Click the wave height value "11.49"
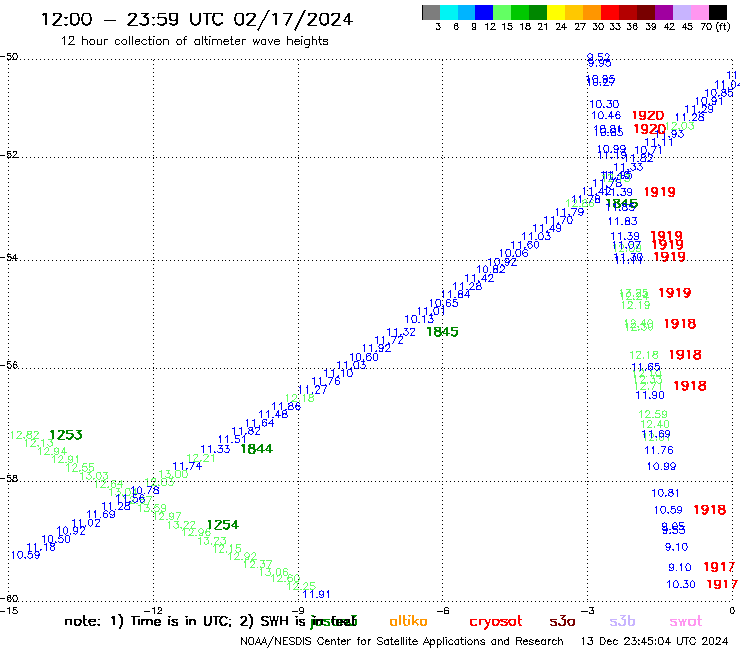Image resolution: width=740 pixels, height=650 pixels. 547,228
